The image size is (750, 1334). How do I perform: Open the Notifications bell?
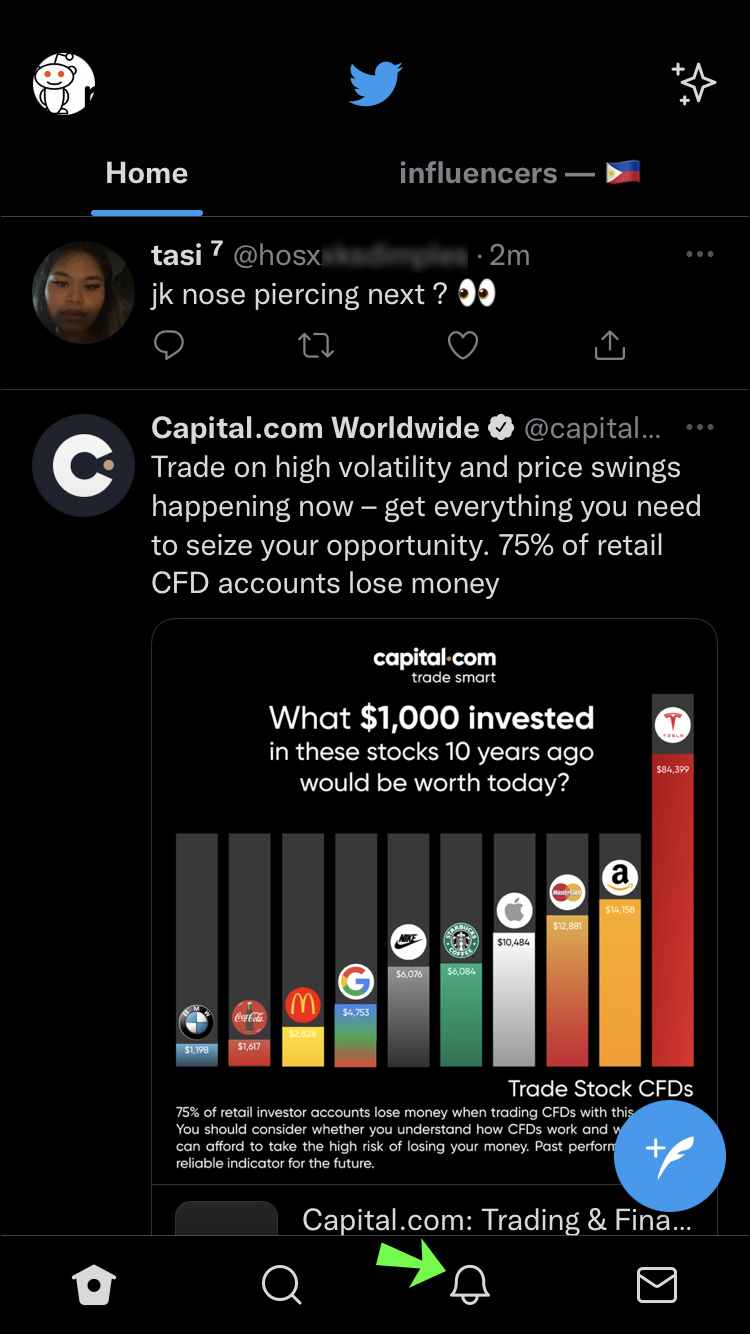coord(469,1285)
